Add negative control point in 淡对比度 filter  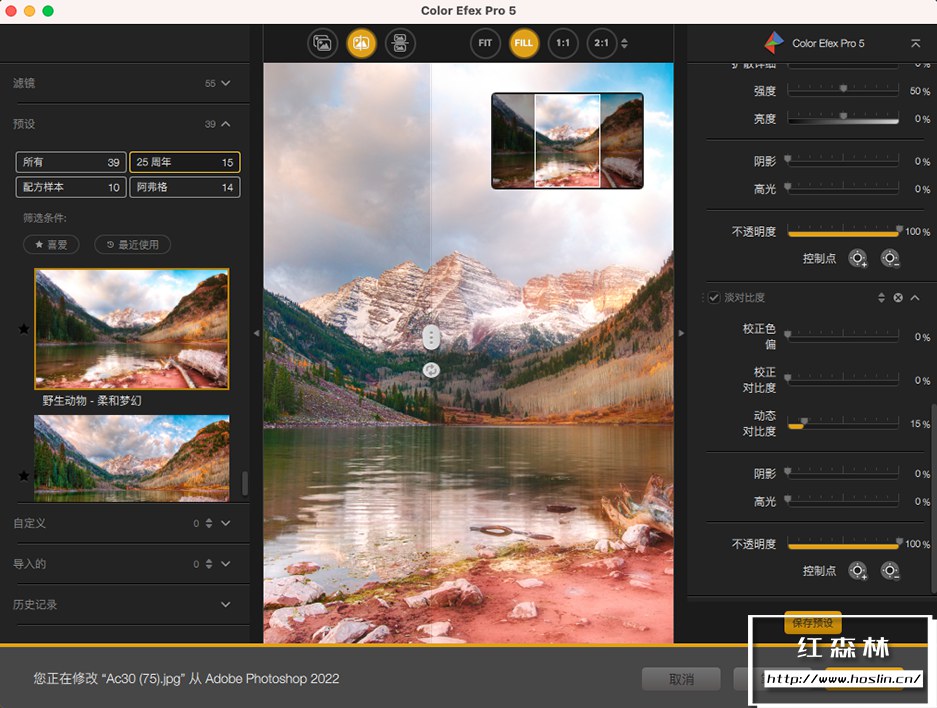click(890, 571)
